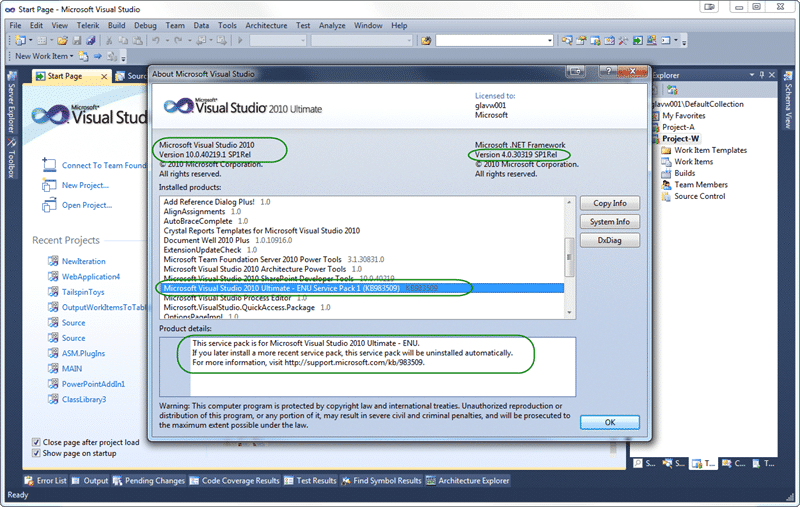Click the Start Debugging play icon
Screen dimensions: 800x507
(x=240, y=40)
